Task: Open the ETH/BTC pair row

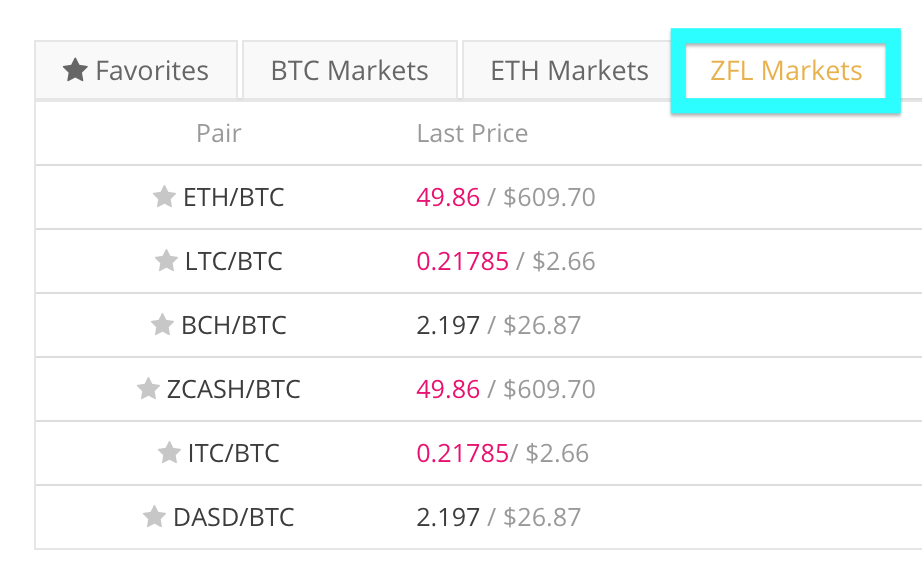Action: pyautogui.click(x=234, y=197)
